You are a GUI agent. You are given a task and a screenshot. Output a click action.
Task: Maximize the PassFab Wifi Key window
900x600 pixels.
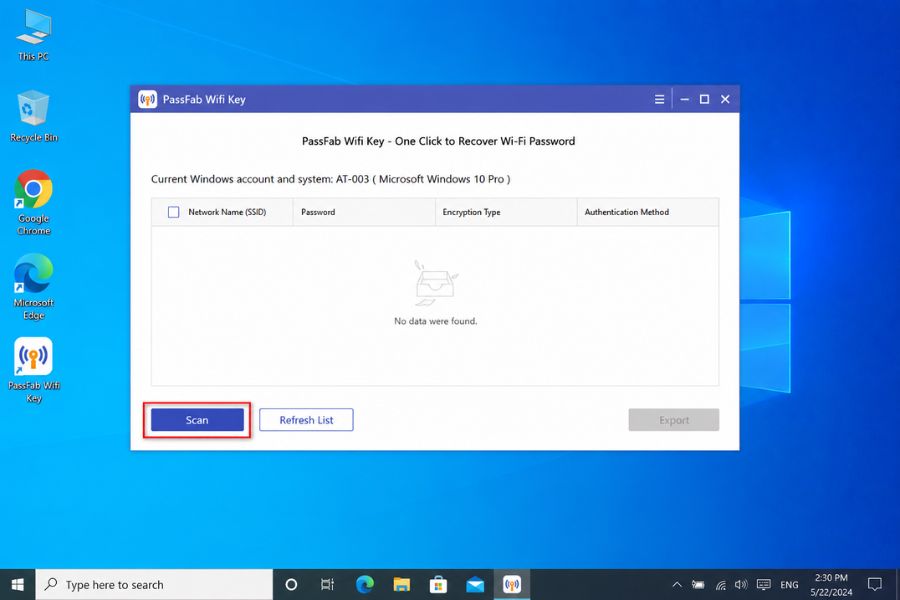tap(704, 99)
